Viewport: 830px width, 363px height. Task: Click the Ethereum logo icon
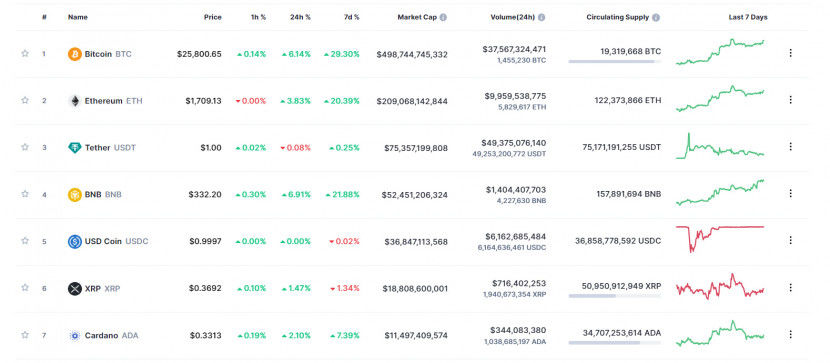click(75, 101)
